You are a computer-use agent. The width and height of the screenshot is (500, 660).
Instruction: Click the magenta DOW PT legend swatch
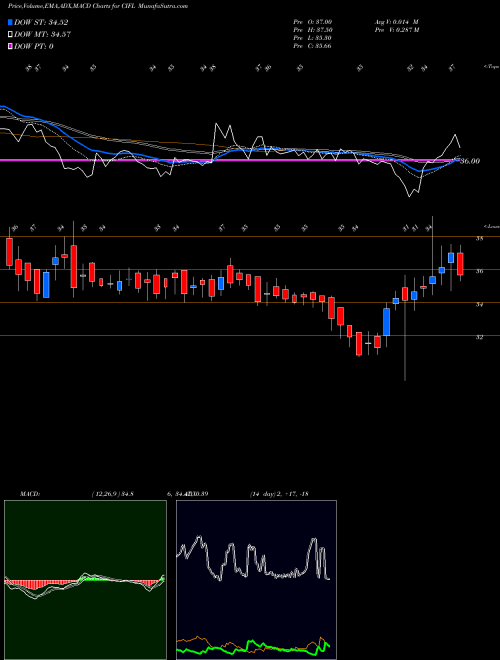click(x=10, y=46)
